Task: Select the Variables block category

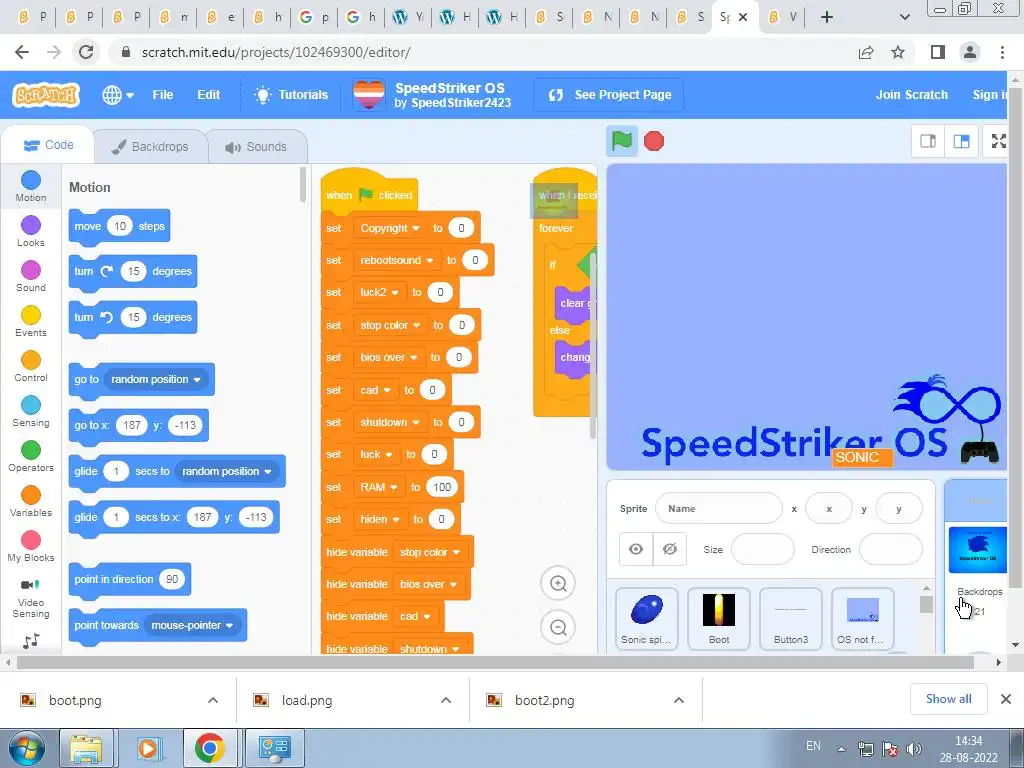Action: [x=31, y=502]
